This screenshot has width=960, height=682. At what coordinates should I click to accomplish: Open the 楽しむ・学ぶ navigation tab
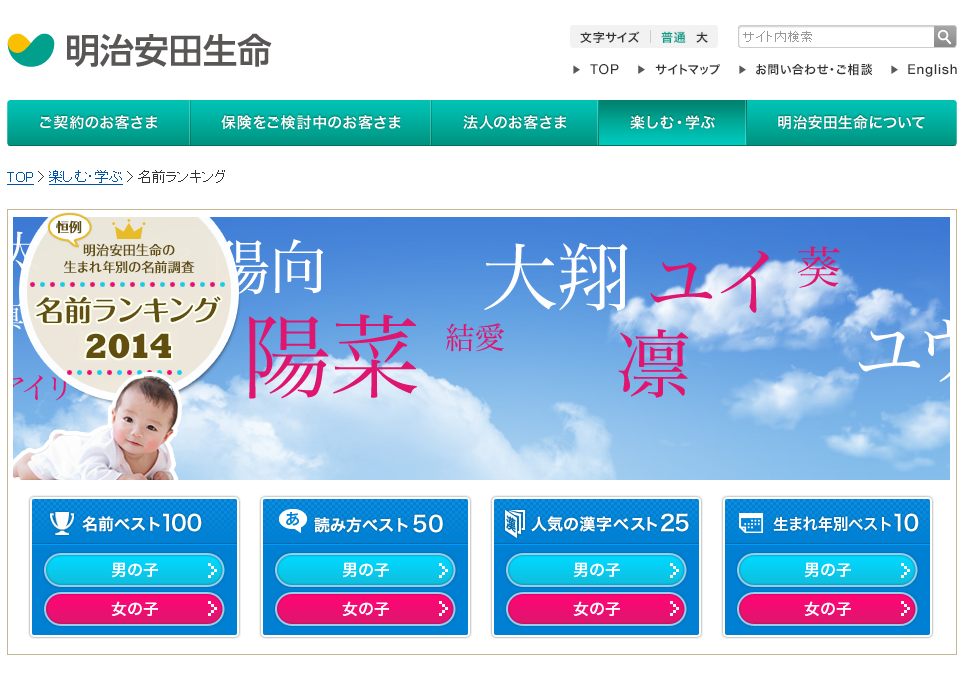coord(672,122)
